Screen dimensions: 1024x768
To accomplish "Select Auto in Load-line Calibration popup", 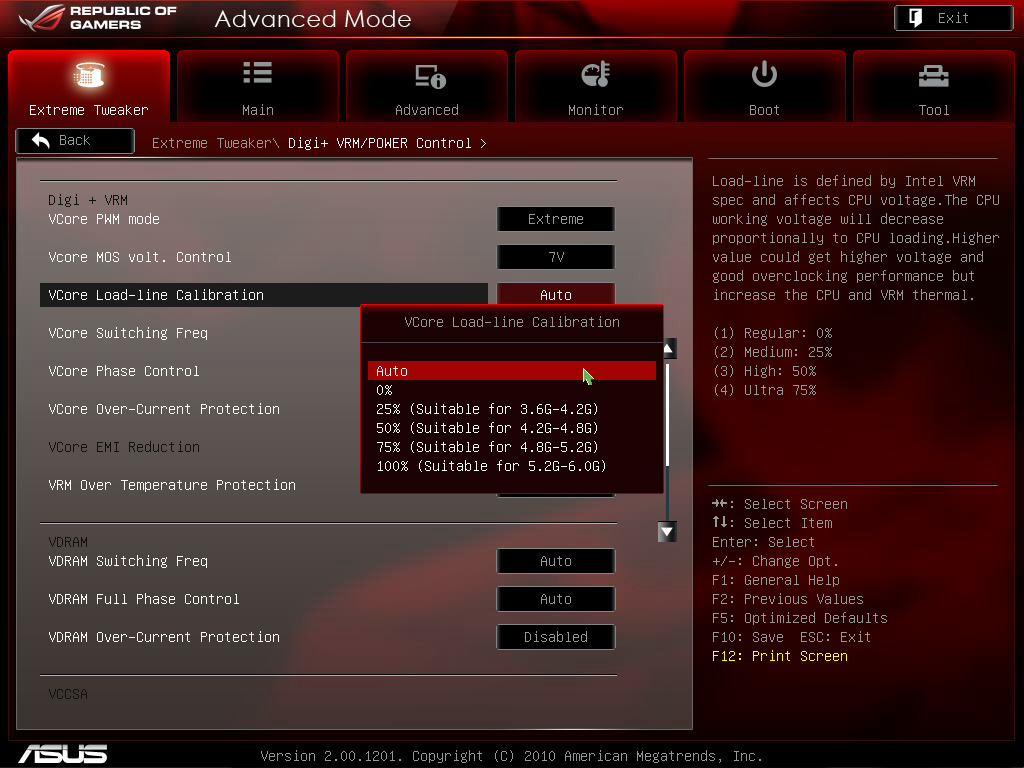I will point(511,371).
